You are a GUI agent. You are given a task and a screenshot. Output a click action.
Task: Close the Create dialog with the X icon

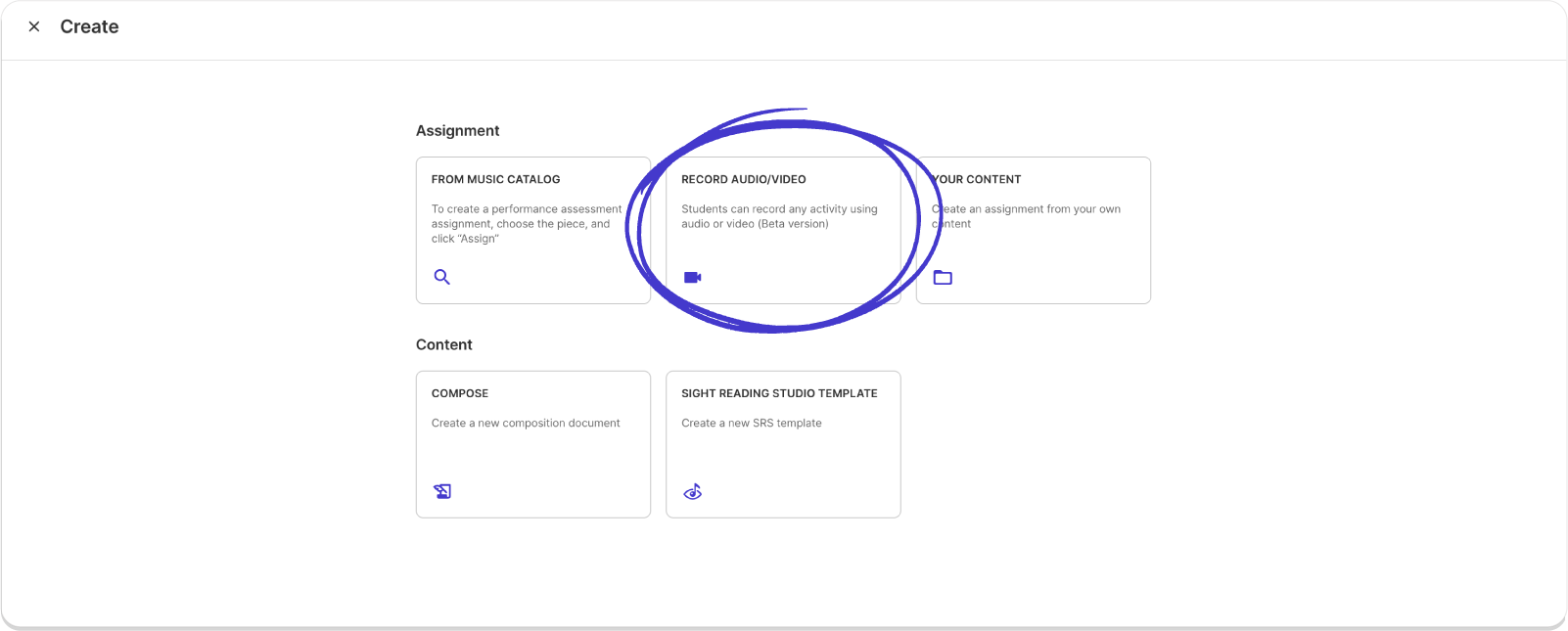point(34,26)
